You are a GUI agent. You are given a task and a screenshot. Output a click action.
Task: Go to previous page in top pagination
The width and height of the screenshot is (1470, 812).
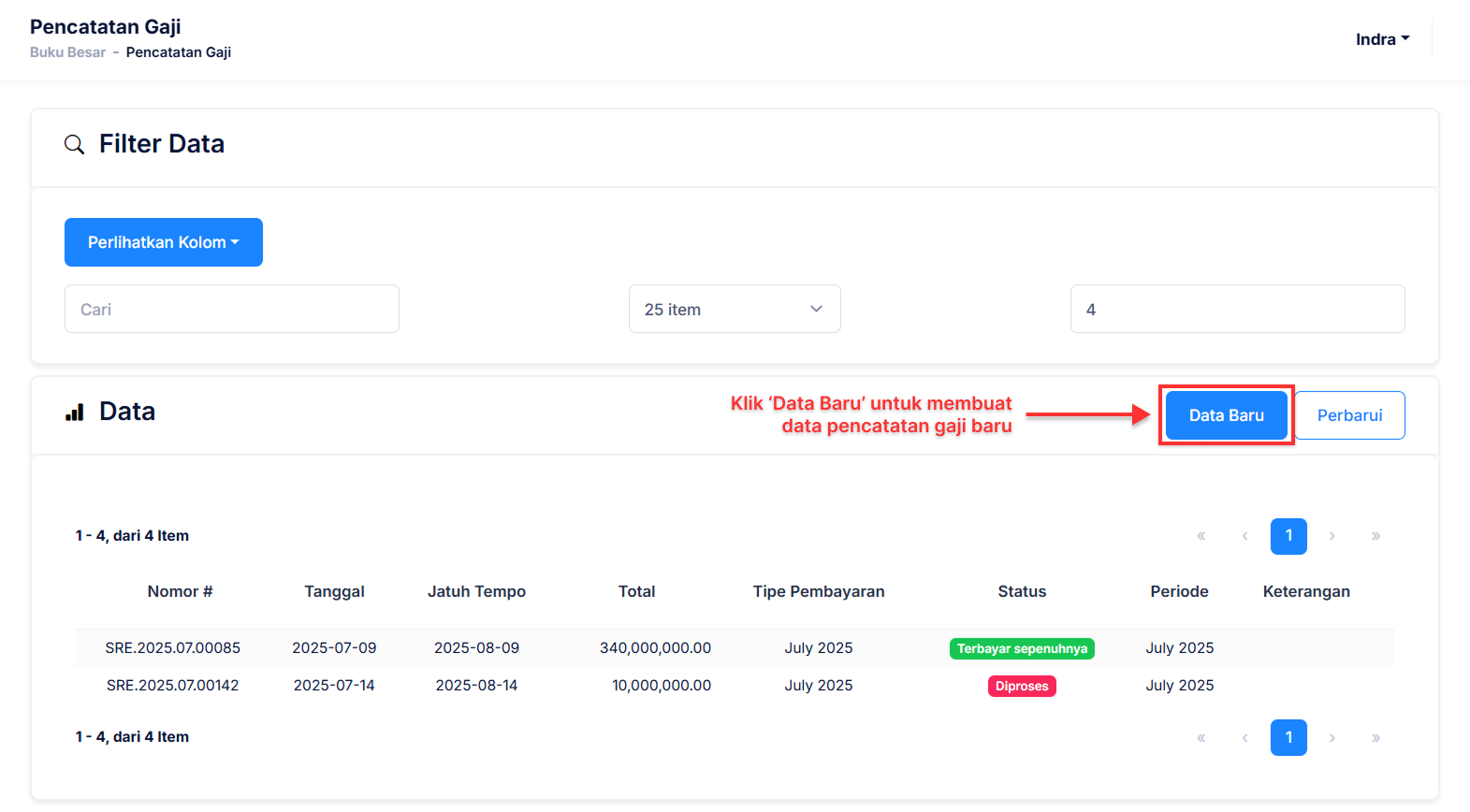[1244, 536]
